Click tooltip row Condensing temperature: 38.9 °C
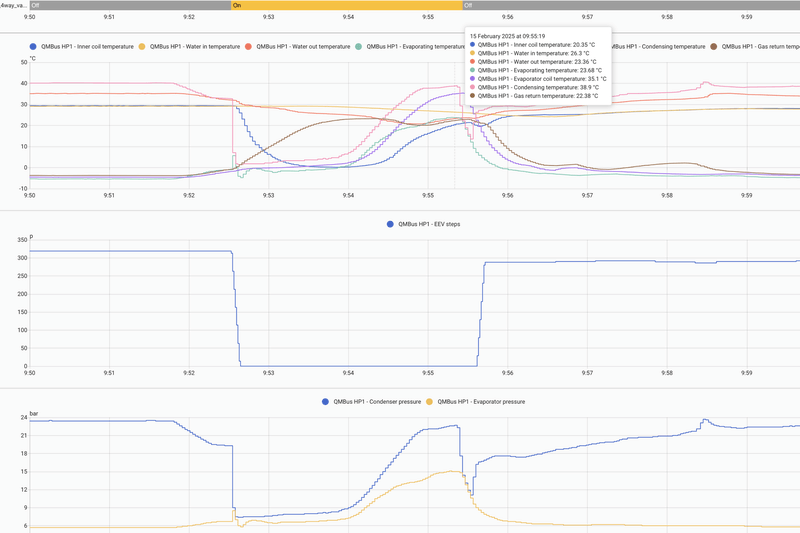The width and height of the screenshot is (800, 533). [x=534, y=87]
